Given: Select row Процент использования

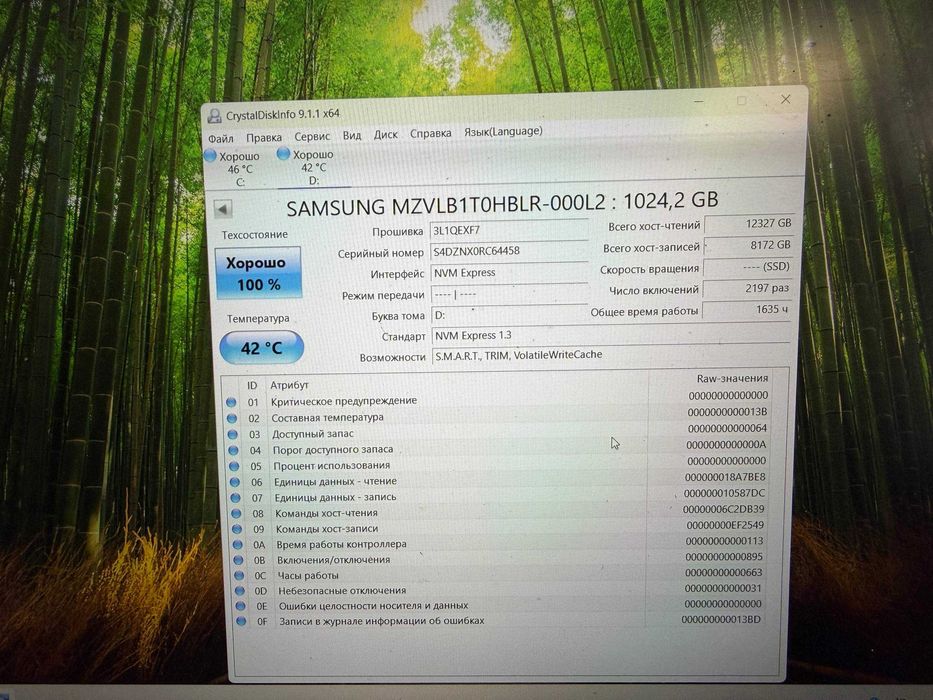Looking at the screenshot, I should pos(499,464).
